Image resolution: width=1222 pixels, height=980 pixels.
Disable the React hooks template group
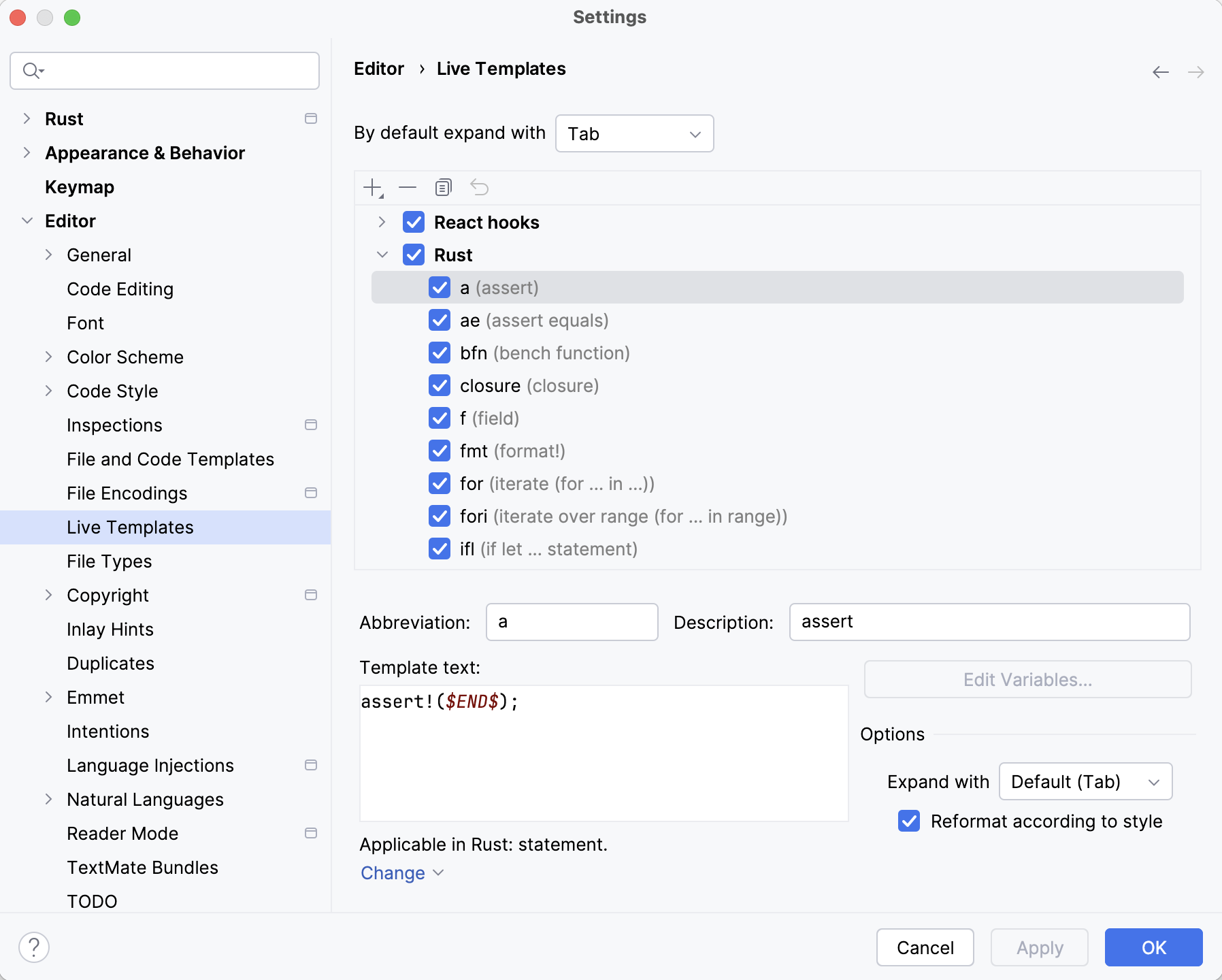click(413, 222)
